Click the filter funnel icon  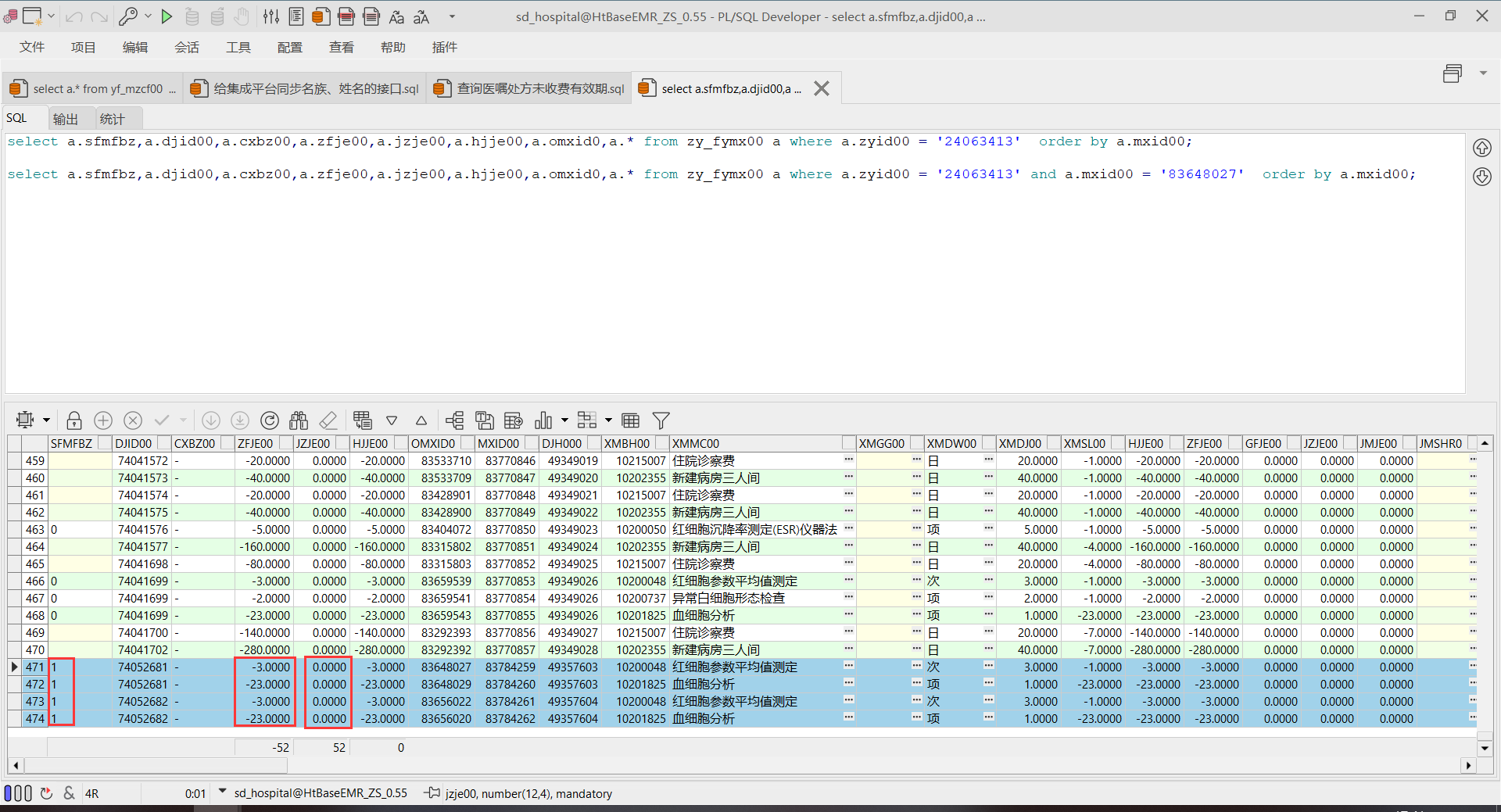click(x=661, y=420)
